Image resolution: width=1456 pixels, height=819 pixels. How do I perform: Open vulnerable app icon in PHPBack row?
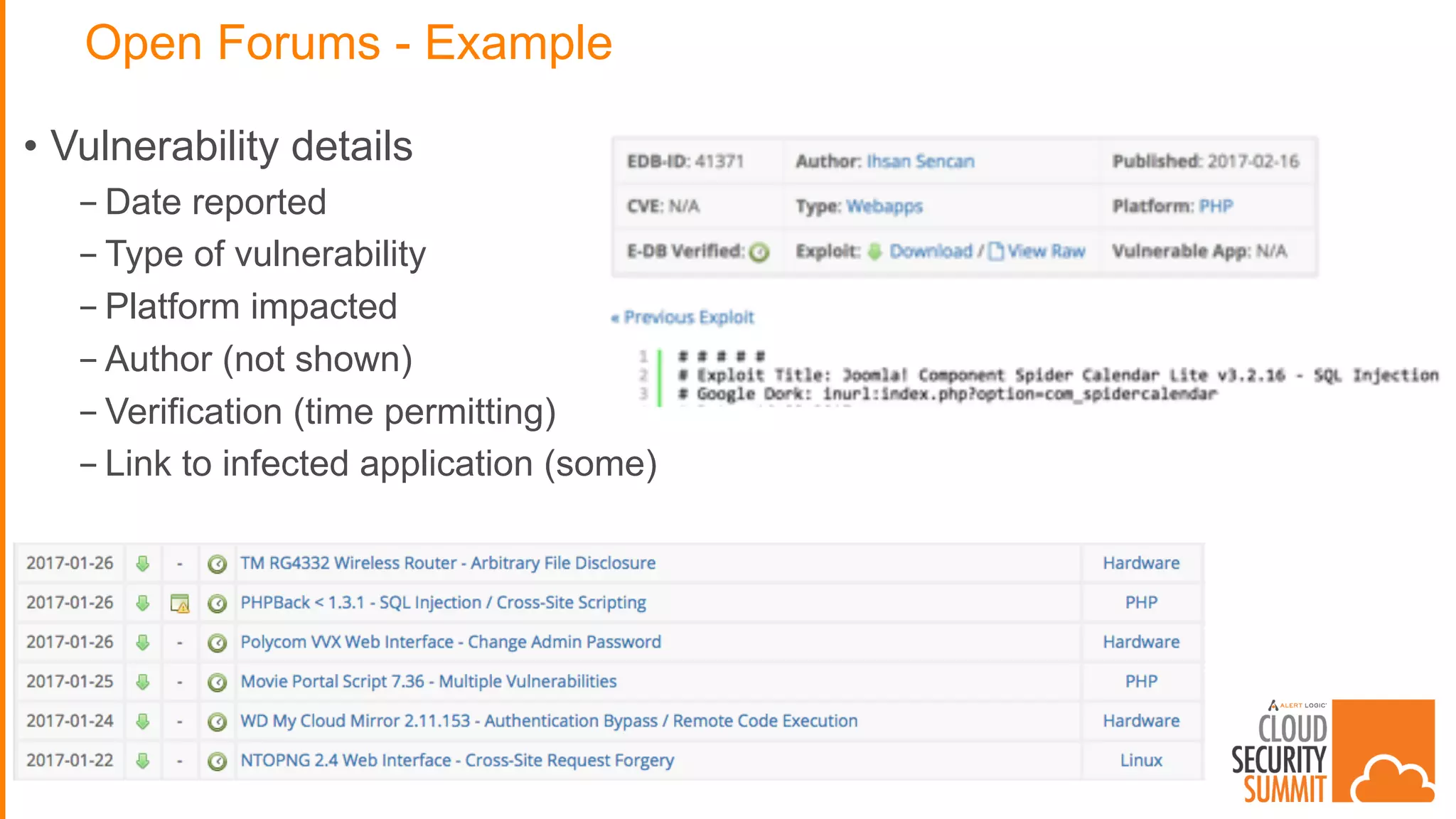click(x=180, y=604)
